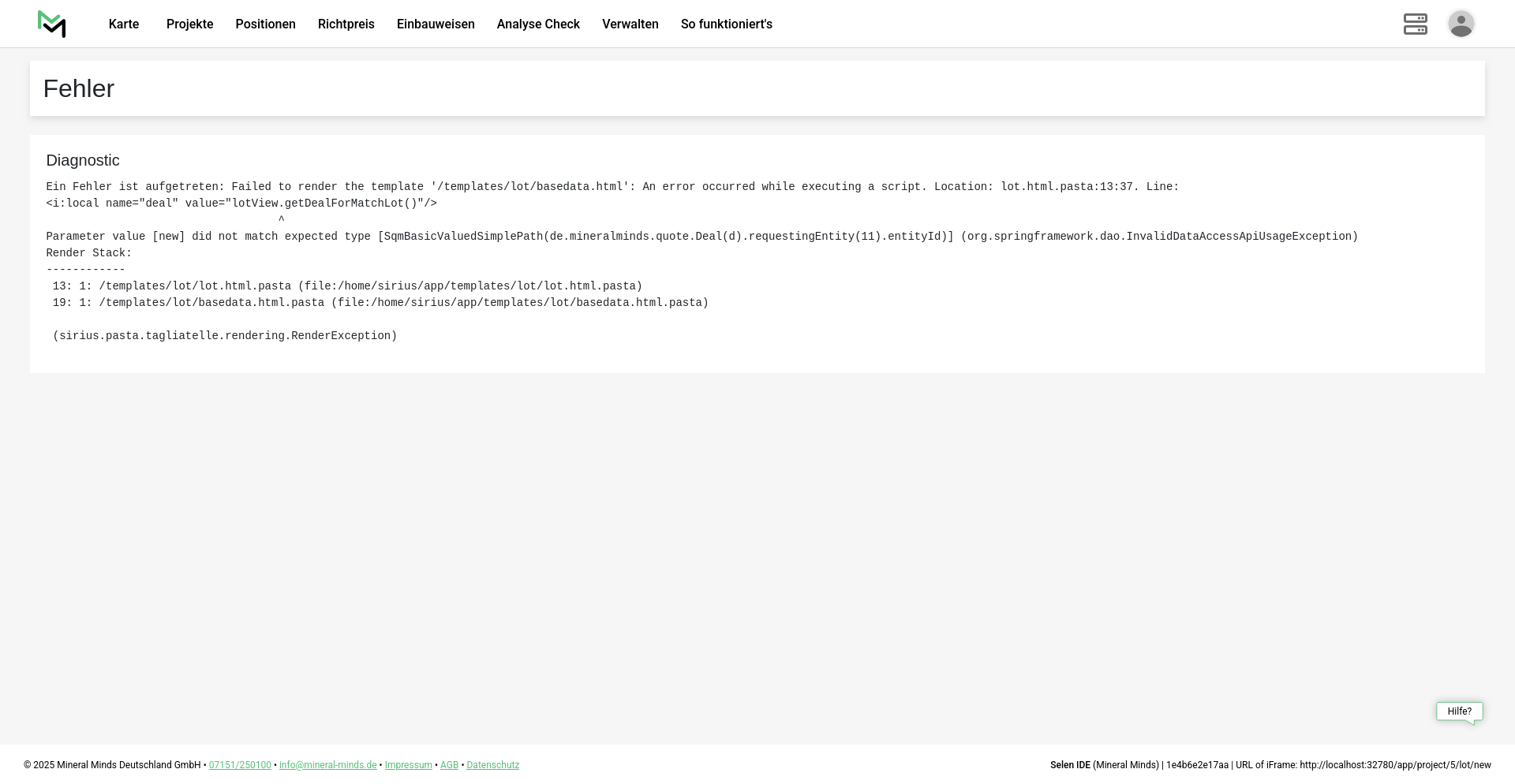Screen dimensions: 1515x784
Task: Expand the Verwalten menu
Action: point(630,24)
